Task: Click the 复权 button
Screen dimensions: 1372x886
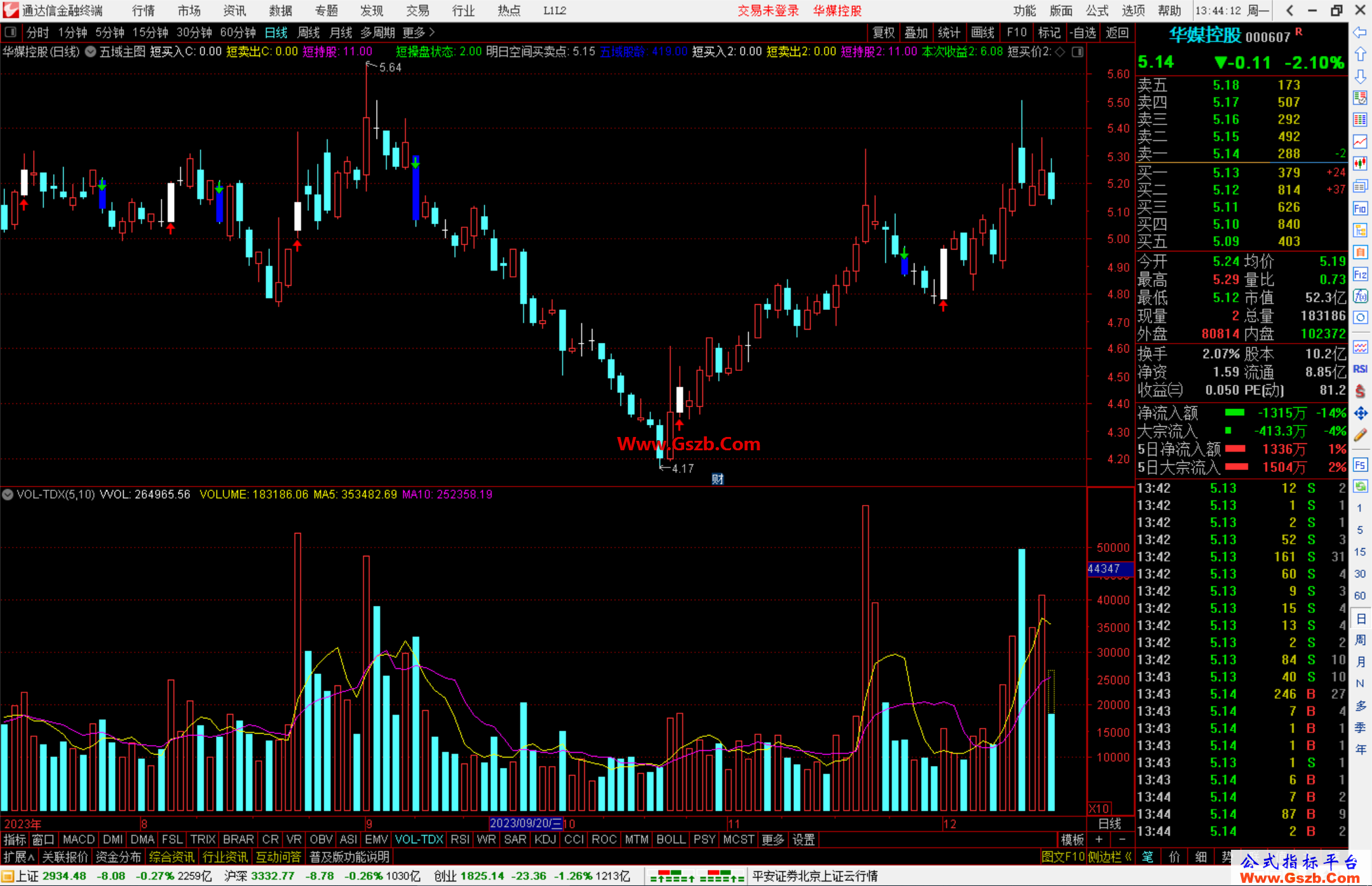Action: (884, 32)
